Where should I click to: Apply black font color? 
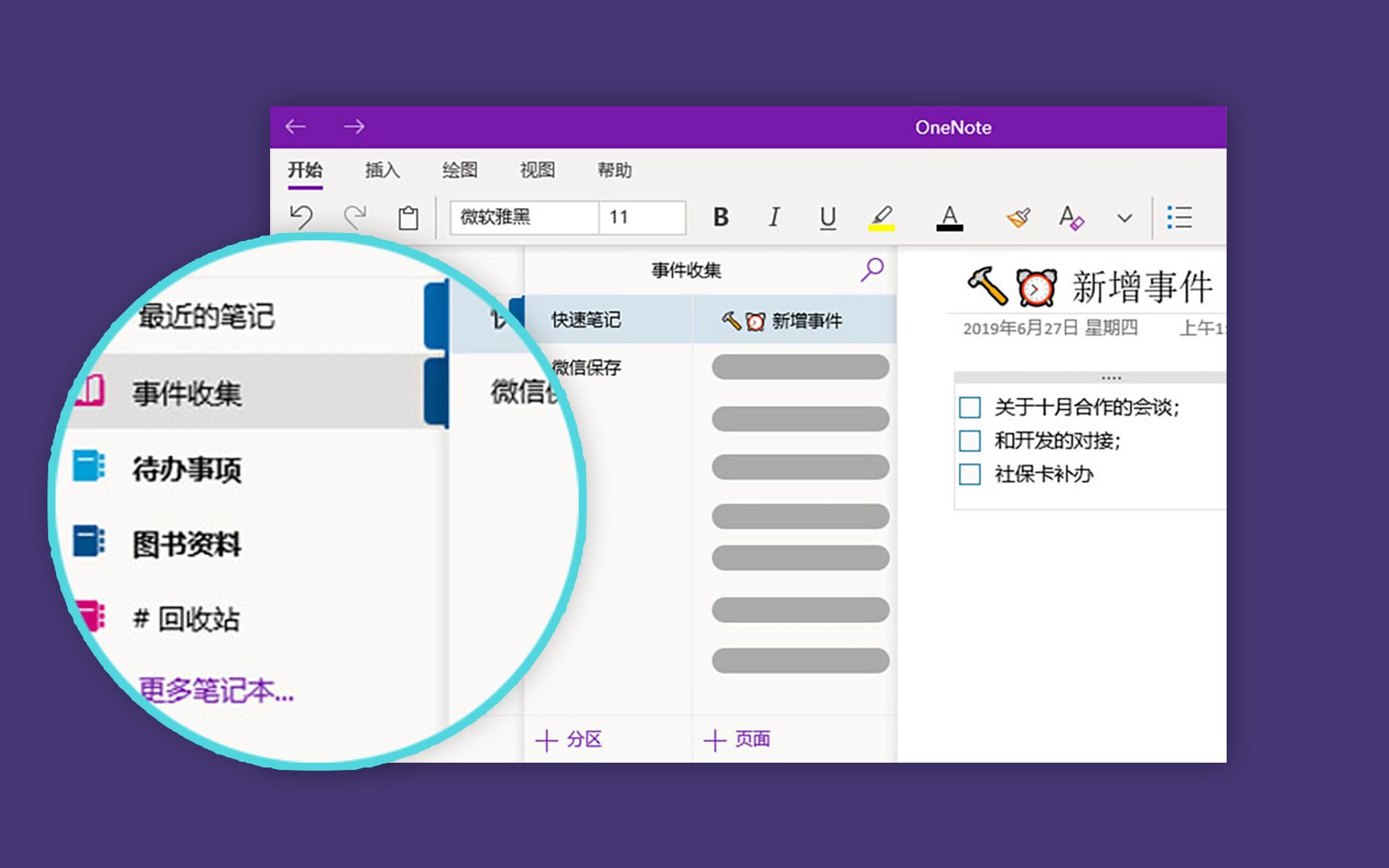tap(949, 218)
